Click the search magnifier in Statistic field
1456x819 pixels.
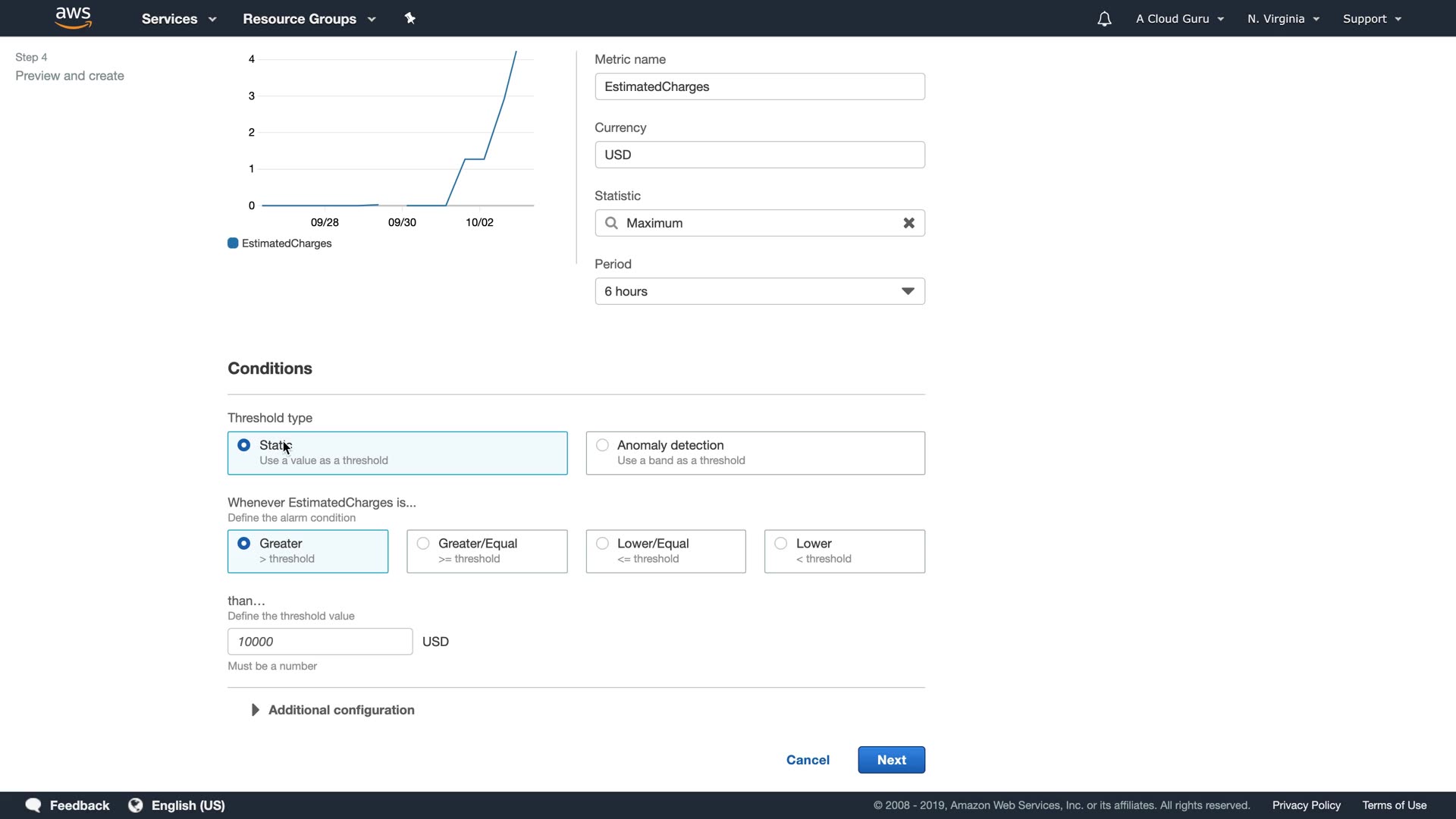(611, 223)
